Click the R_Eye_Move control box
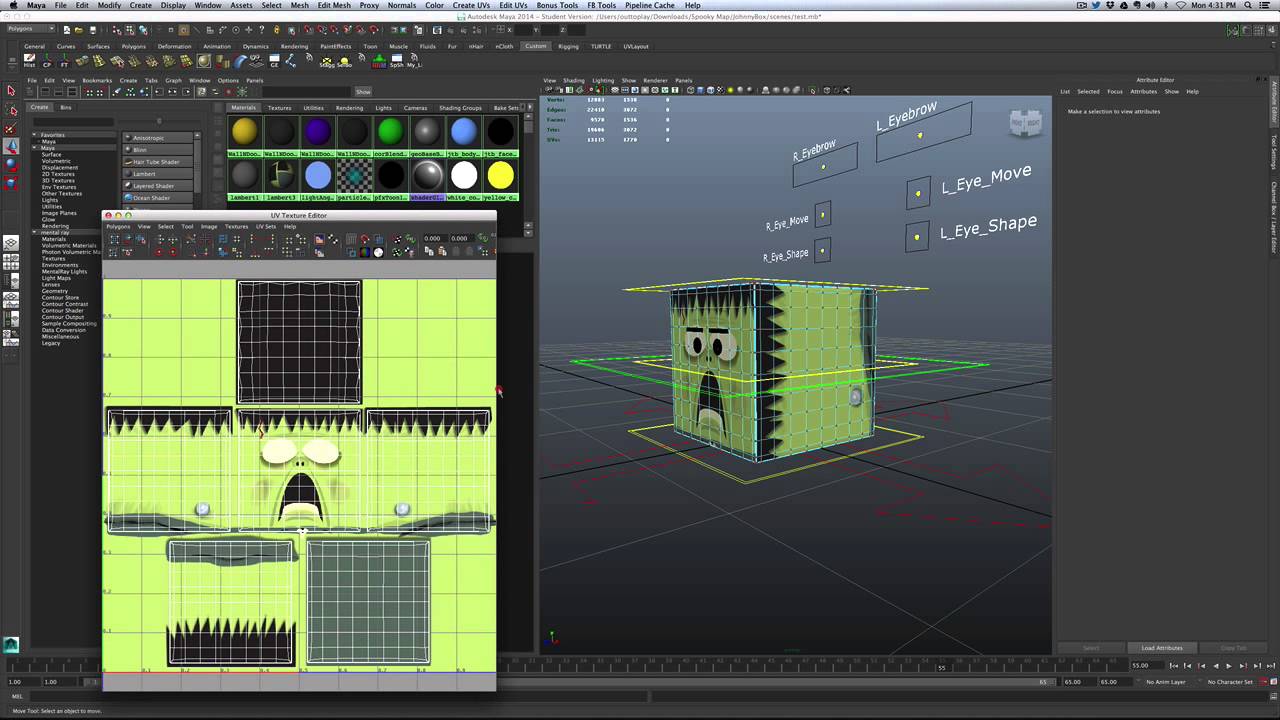 (822, 215)
